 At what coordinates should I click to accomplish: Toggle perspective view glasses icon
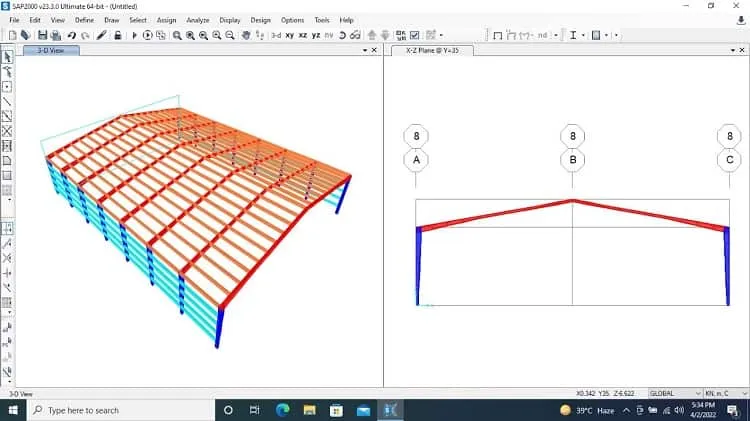[x=355, y=35]
